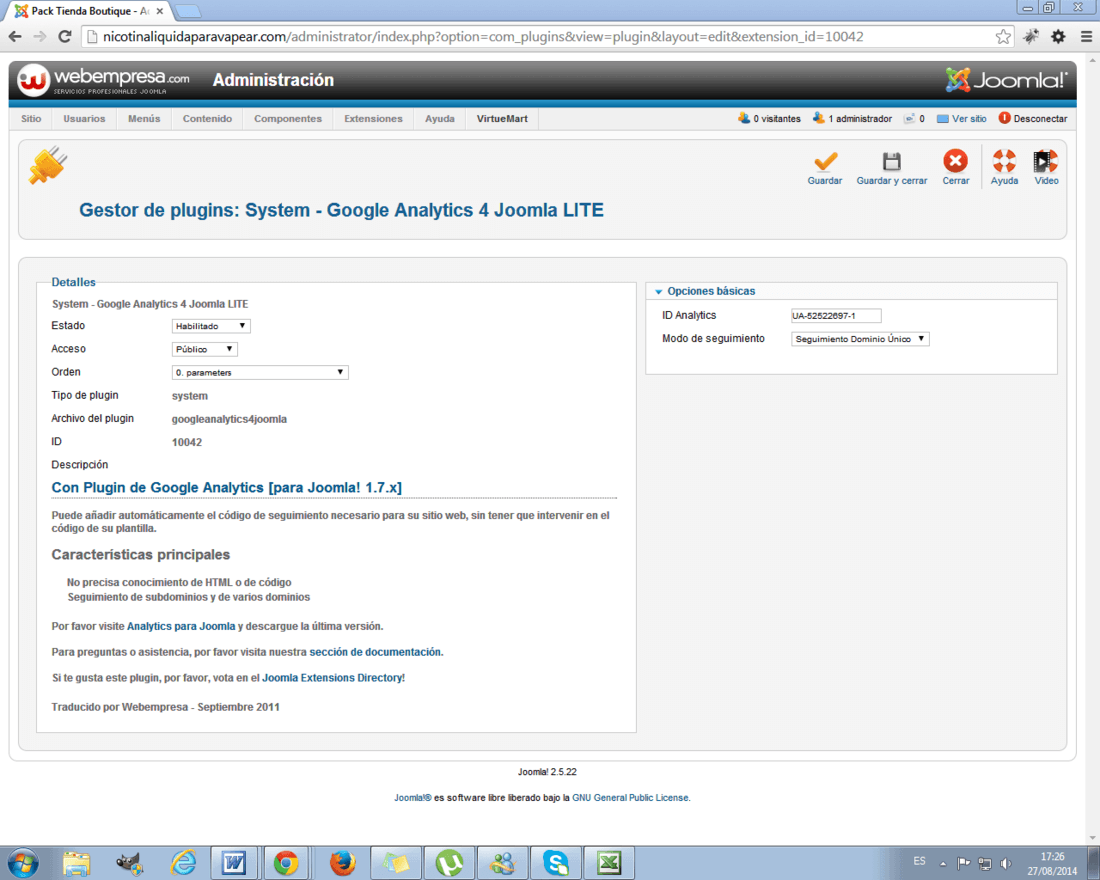Click the page vertical scrollbar
This screenshot has width=1100, height=880.
pos(1092,448)
